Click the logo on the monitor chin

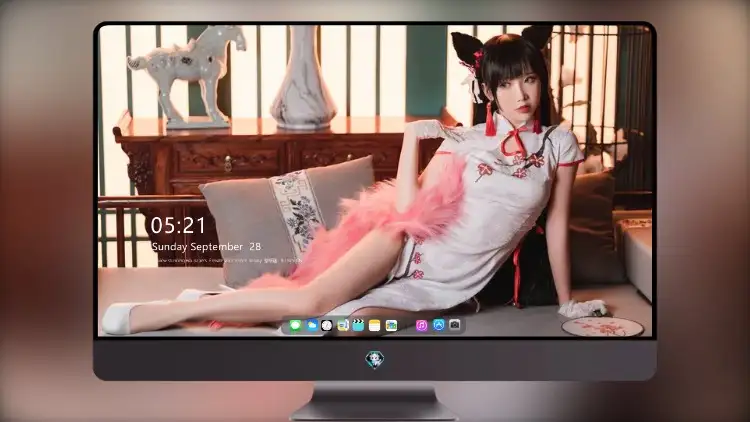375,359
